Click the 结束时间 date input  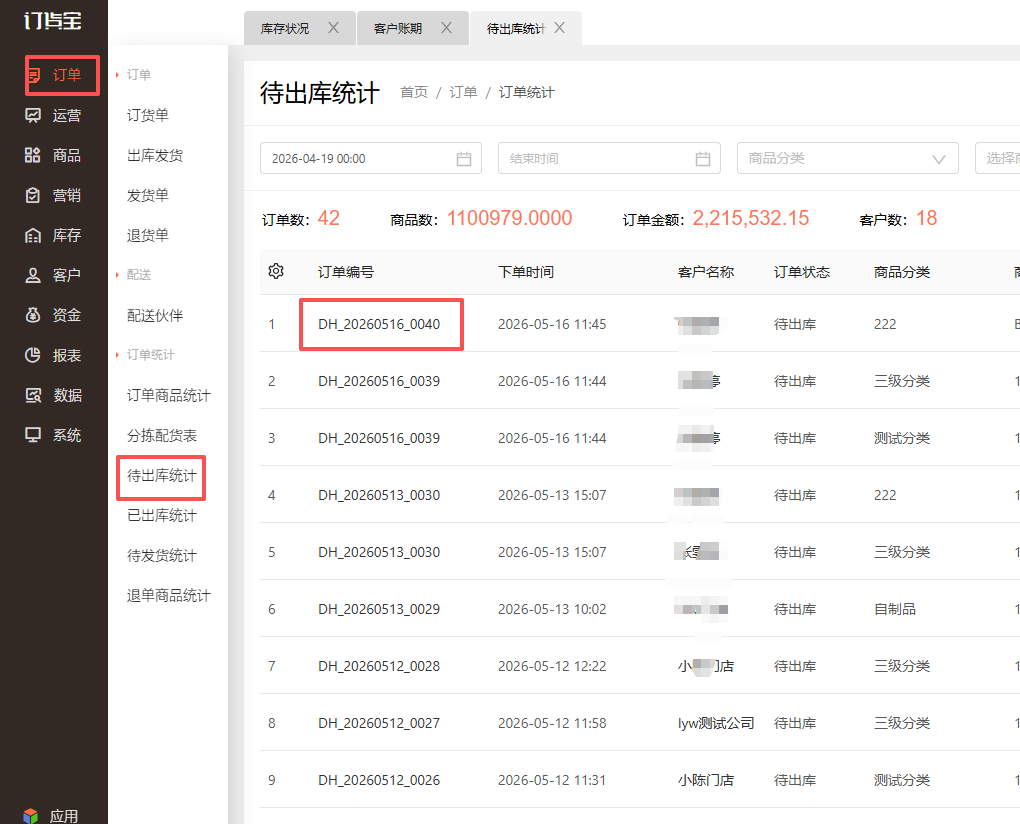pyautogui.click(x=609, y=158)
